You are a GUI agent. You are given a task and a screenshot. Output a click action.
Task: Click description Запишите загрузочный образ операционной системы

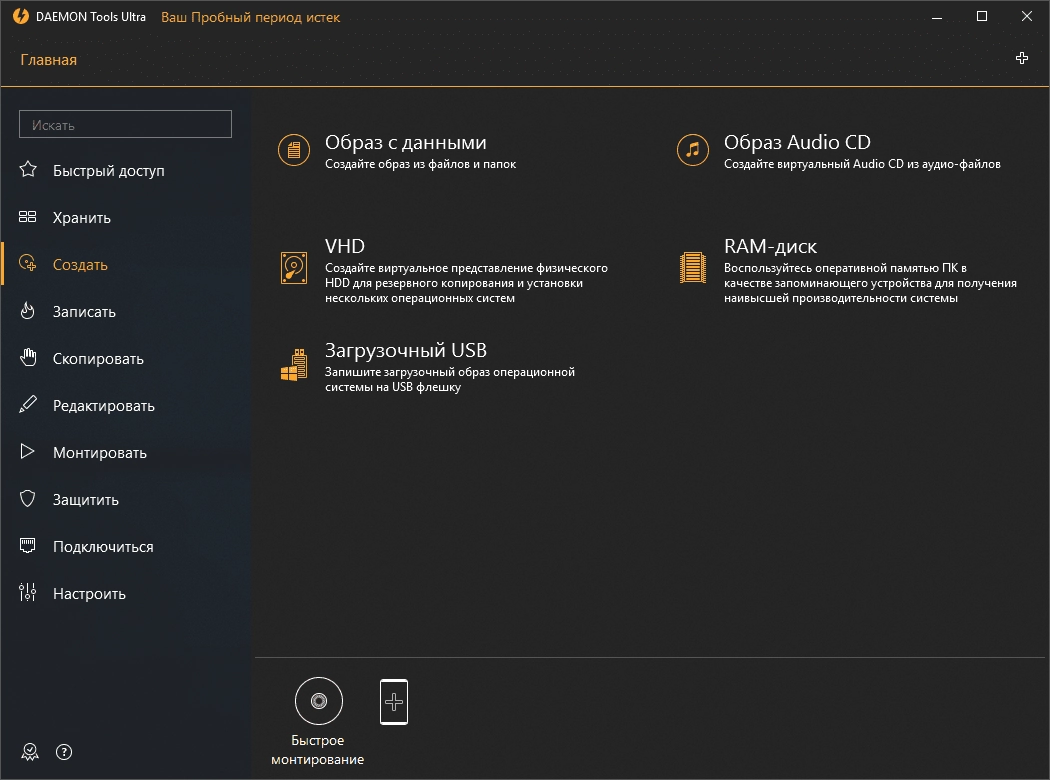(x=450, y=379)
